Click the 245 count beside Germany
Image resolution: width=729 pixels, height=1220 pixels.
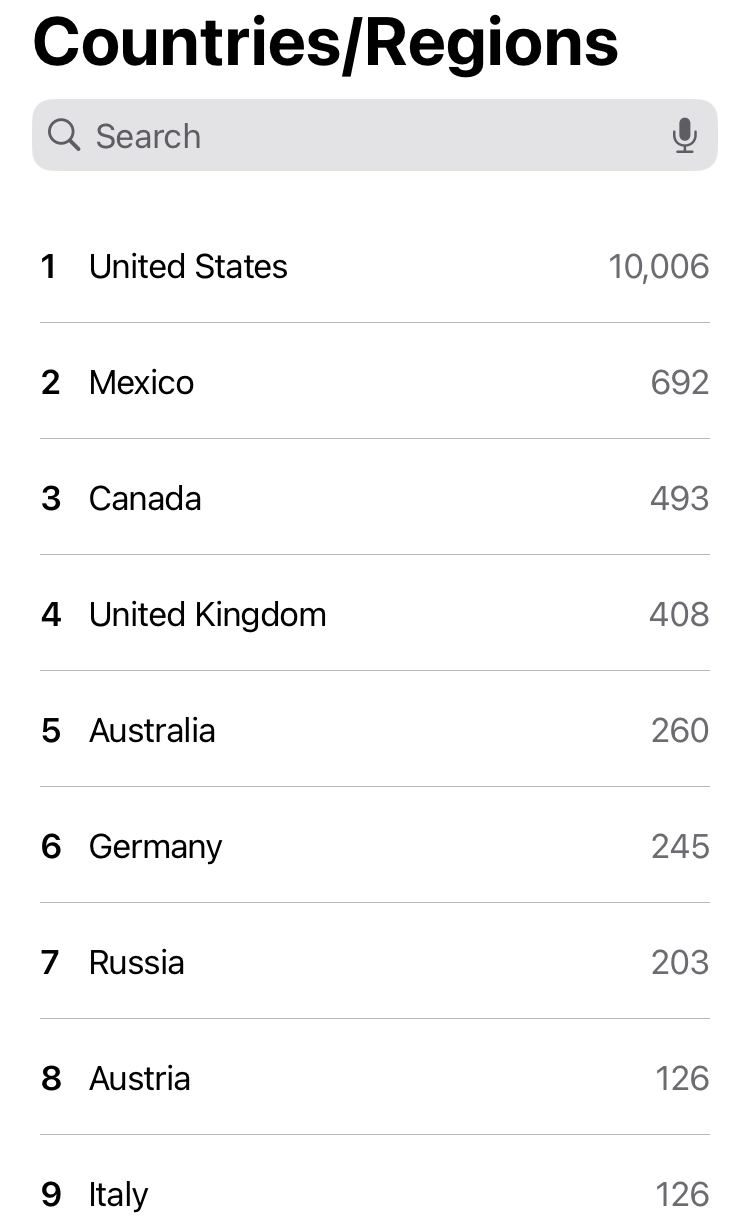679,847
